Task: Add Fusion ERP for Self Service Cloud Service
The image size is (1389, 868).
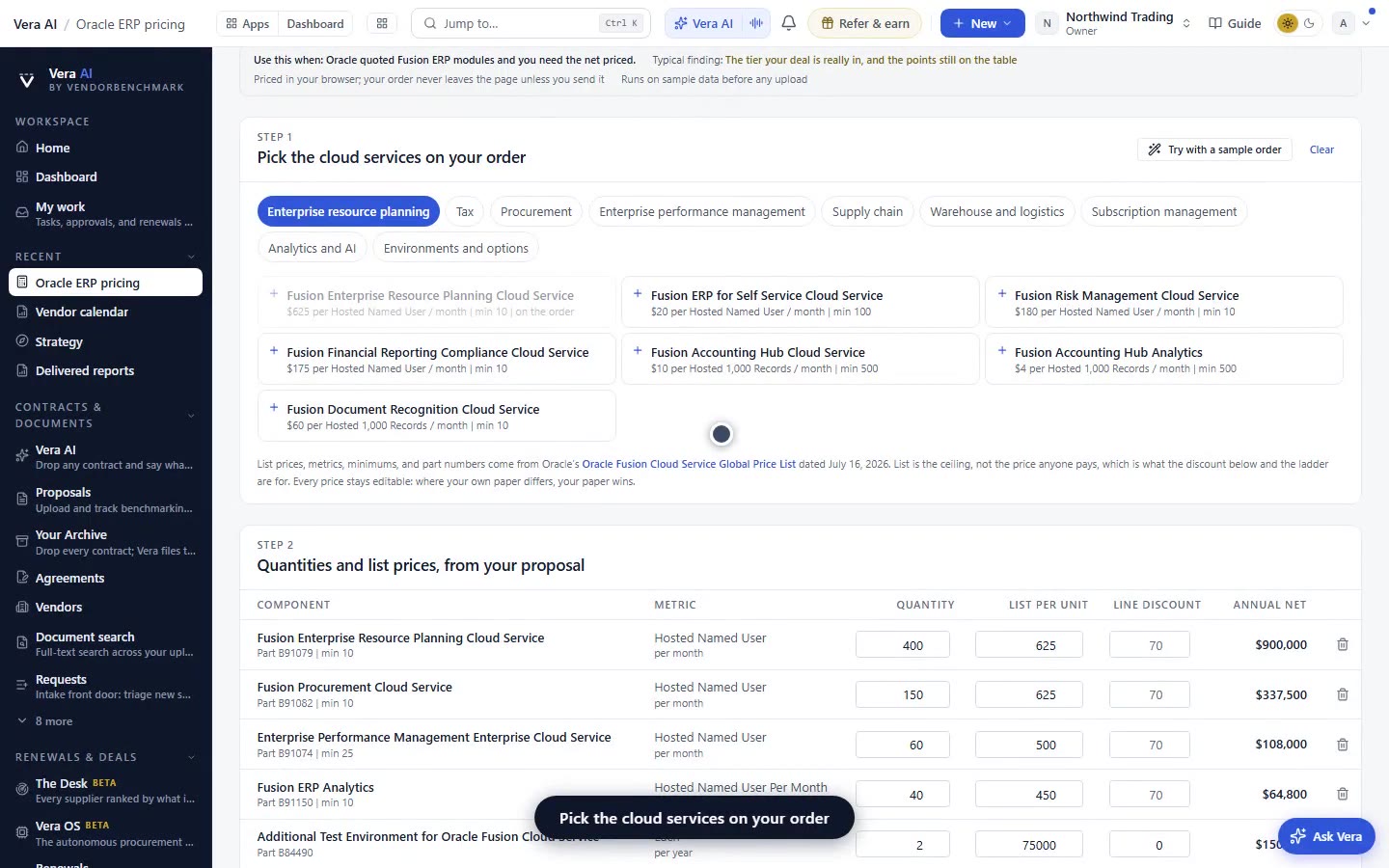Action: point(801,302)
